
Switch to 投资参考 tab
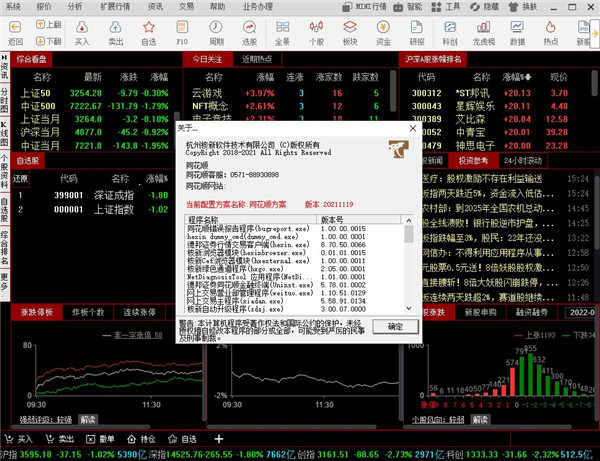coord(473,161)
